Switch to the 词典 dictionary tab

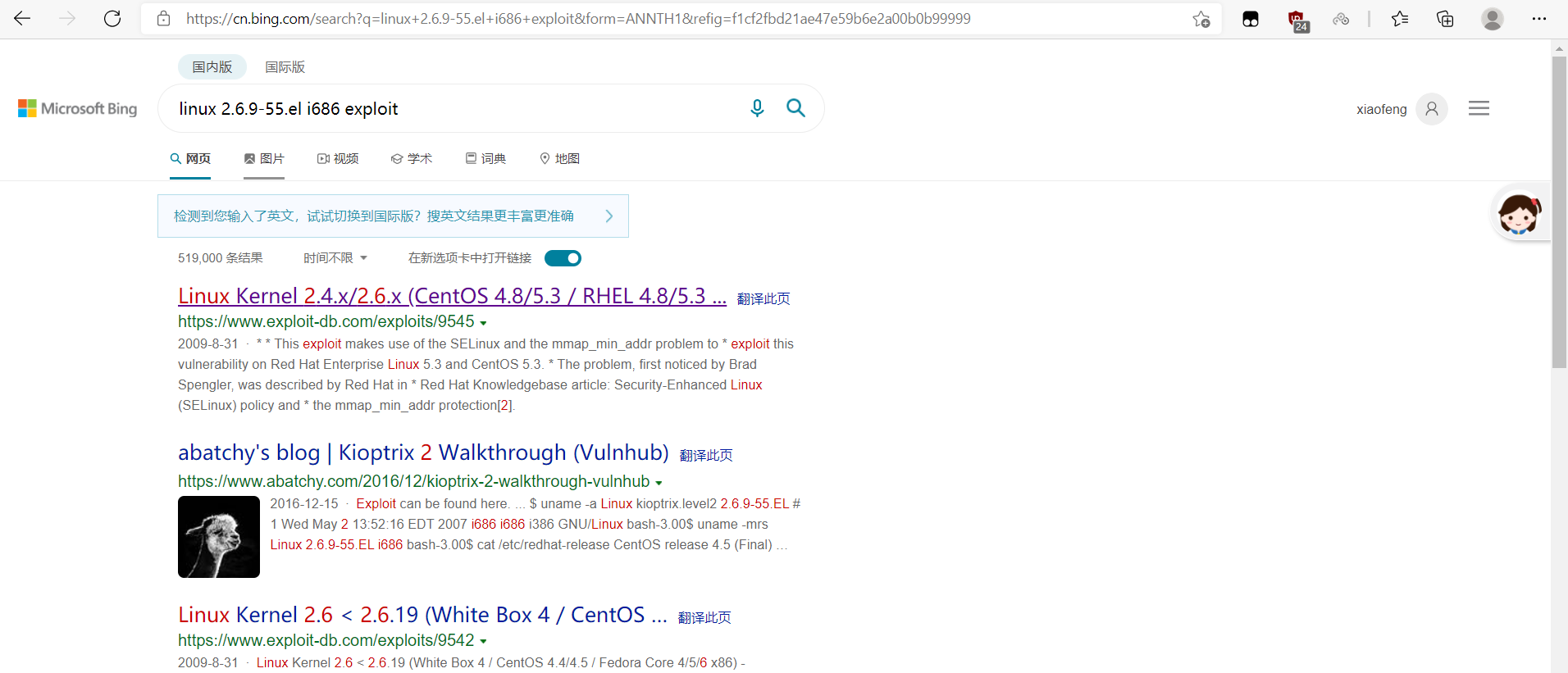click(x=485, y=158)
